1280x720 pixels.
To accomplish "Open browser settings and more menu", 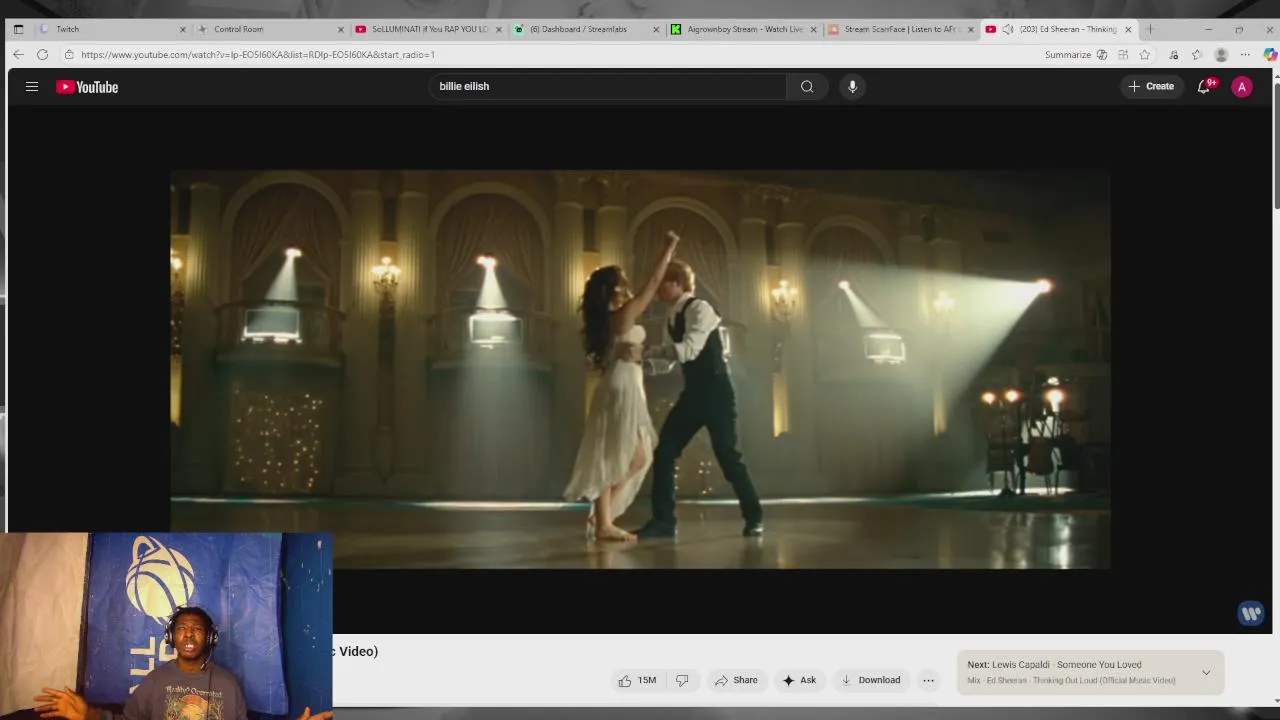I will click(x=1245, y=55).
